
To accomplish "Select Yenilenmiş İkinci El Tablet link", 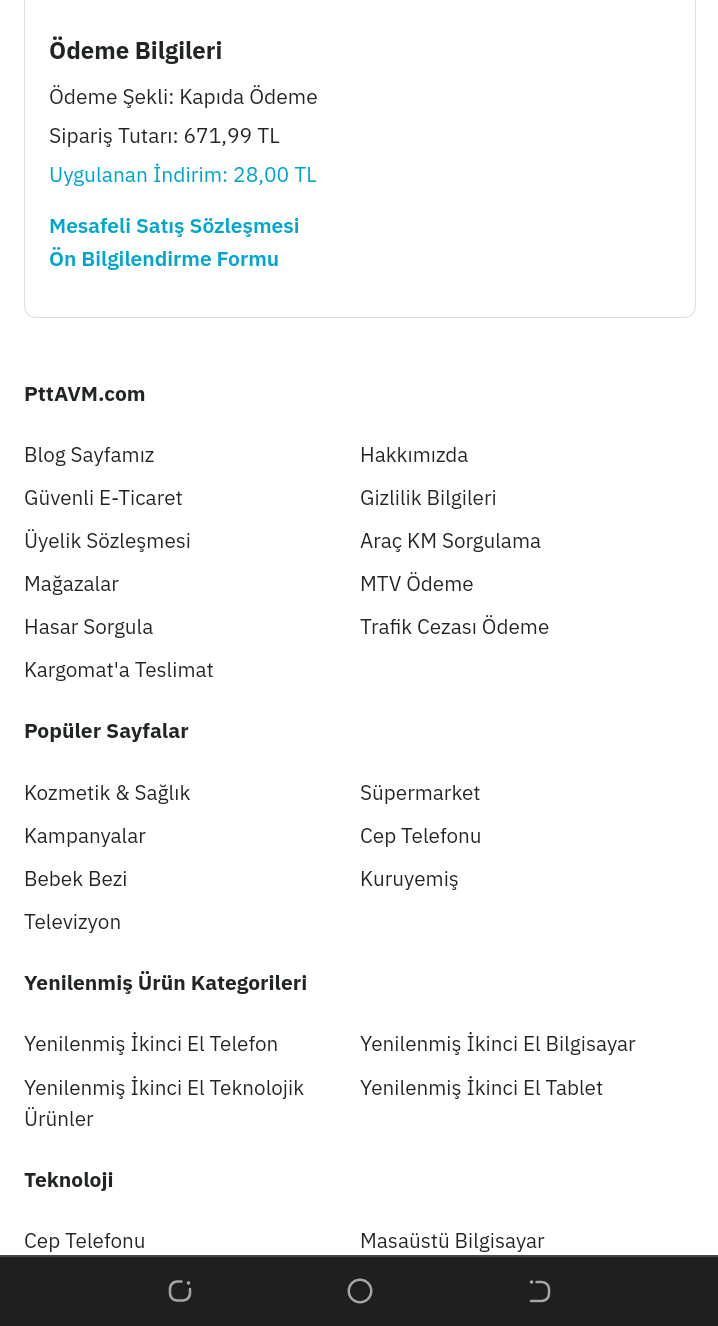I will tap(481, 1088).
